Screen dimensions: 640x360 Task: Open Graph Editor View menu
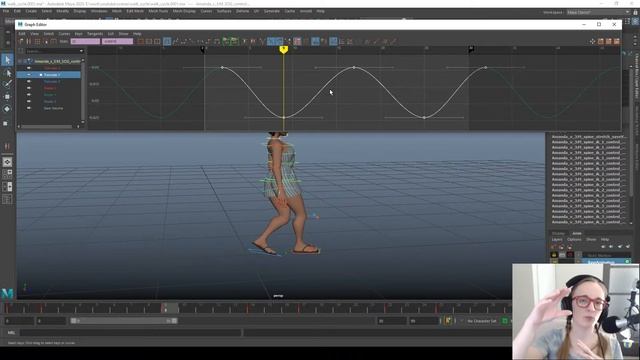coord(35,34)
